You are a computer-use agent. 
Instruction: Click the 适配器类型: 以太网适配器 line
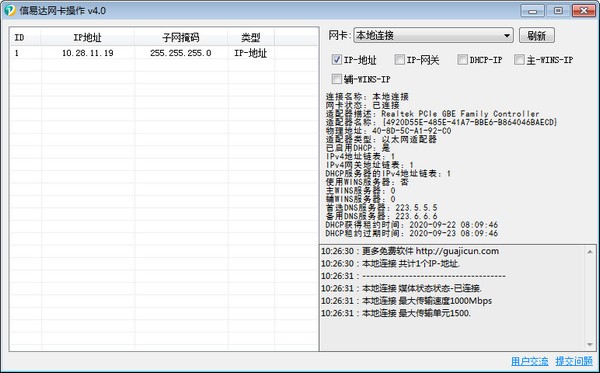pyautogui.click(x=381, y=139)
